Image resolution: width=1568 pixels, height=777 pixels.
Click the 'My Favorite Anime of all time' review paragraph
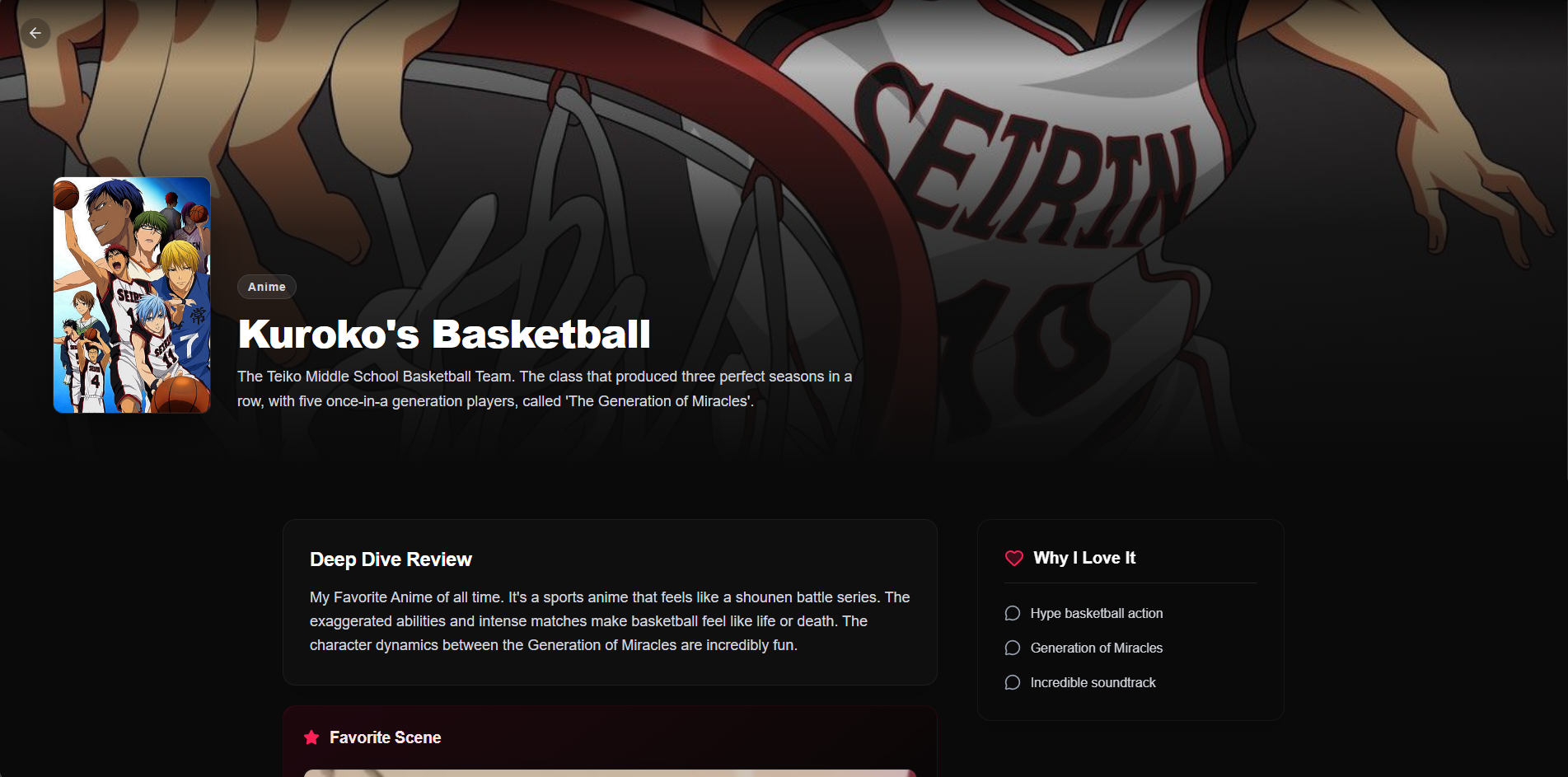610,621
